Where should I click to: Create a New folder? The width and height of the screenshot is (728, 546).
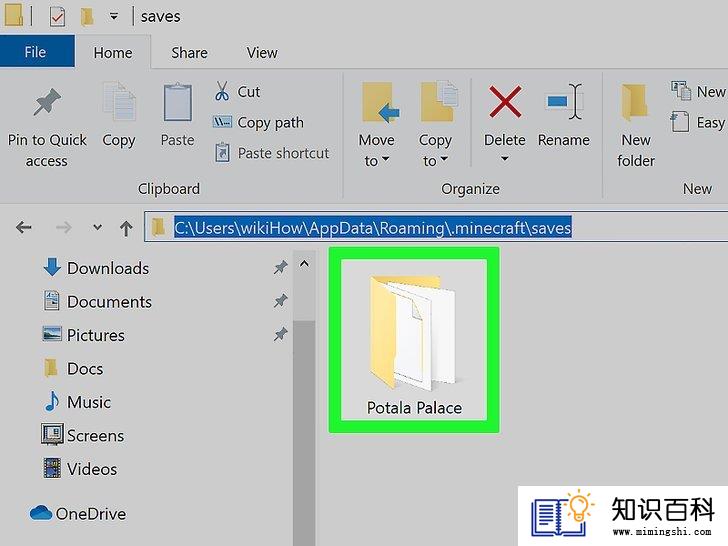coord(636,125)
